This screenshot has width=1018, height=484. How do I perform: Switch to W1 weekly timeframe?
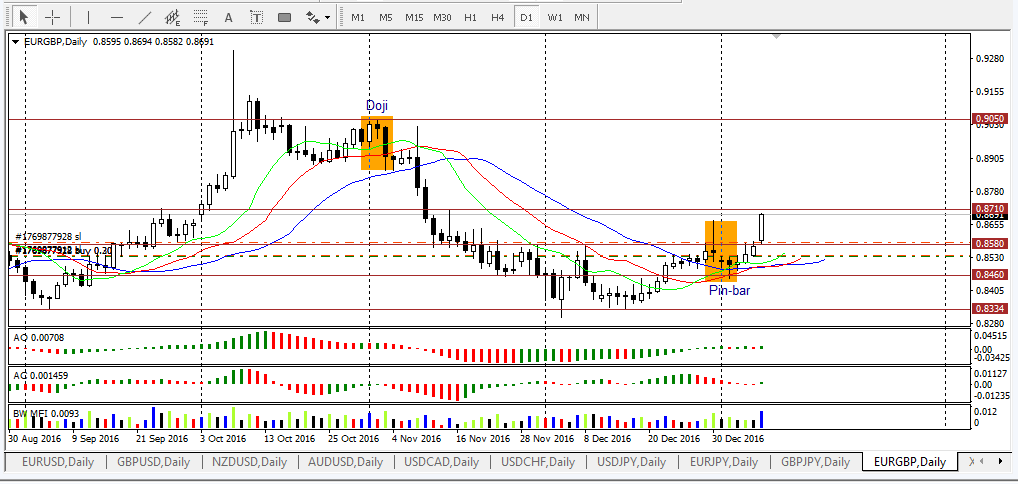point(554,18)
